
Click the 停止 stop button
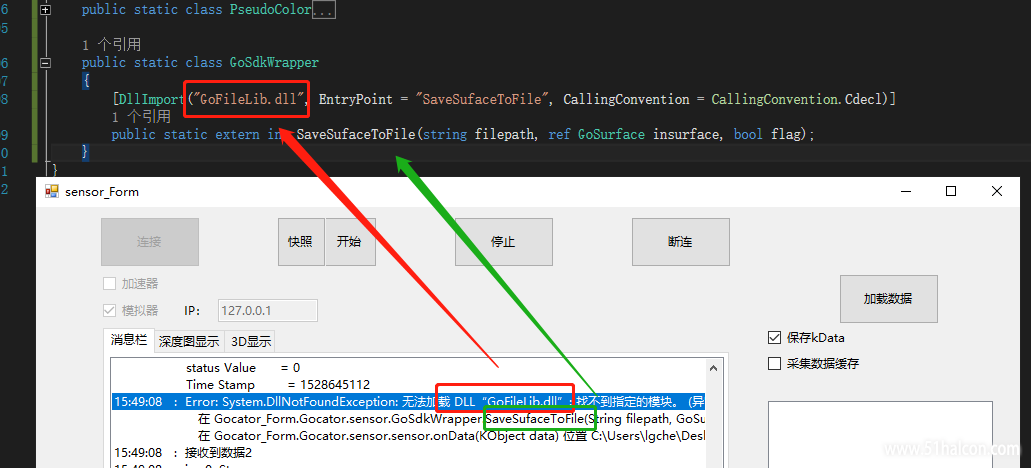pos(504,242)
